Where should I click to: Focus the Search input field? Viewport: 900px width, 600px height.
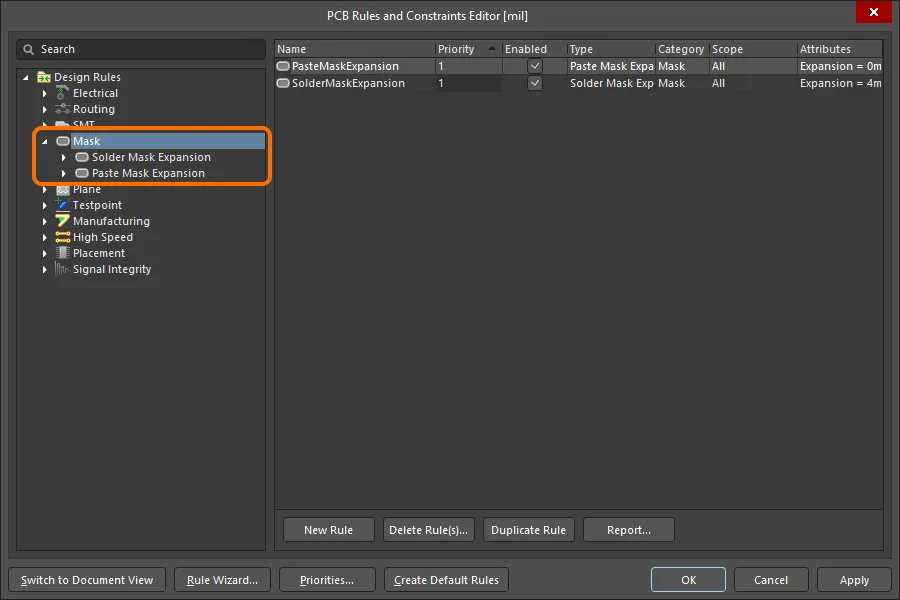tap(141, 49)
